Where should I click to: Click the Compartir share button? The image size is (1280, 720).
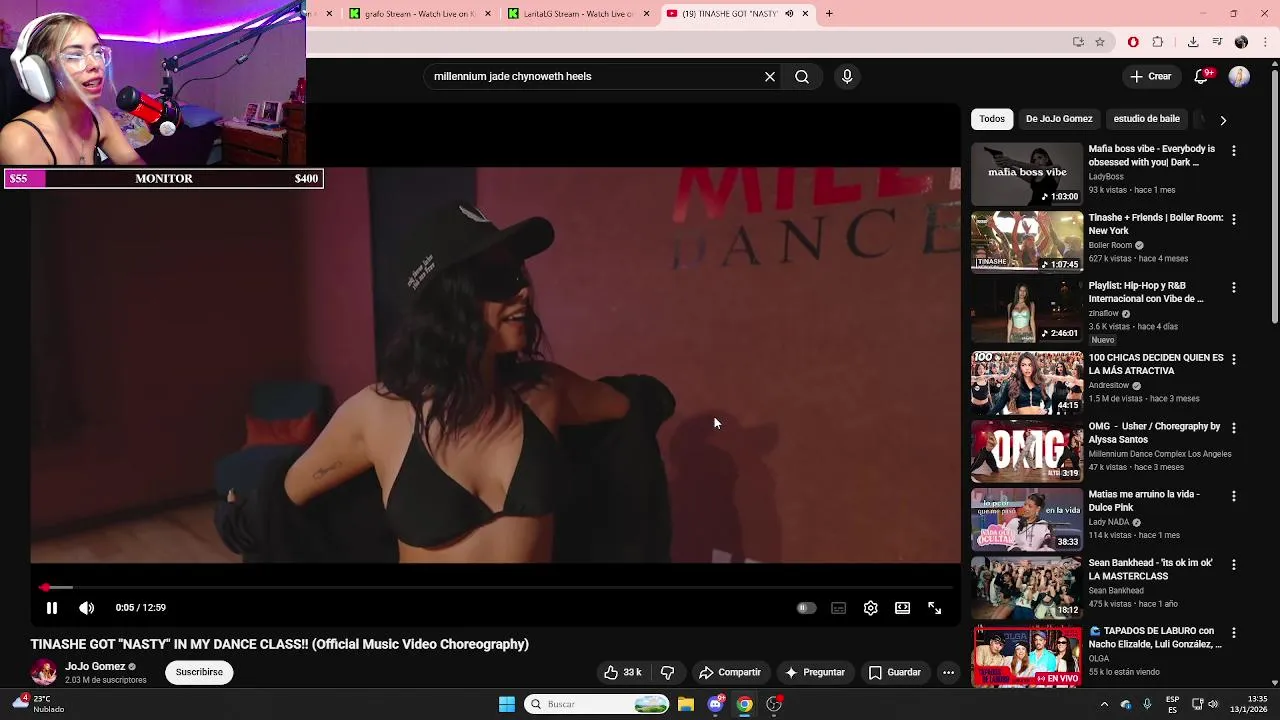click(x=730, y=672)
